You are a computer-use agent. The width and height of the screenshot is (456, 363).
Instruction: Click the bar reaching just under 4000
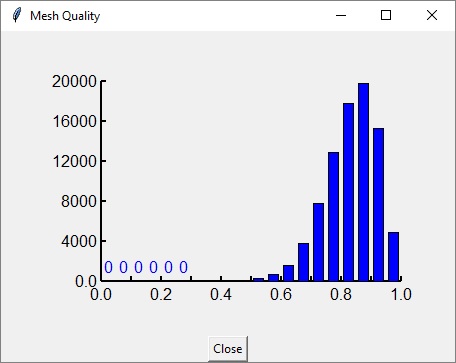click(303, 262)
